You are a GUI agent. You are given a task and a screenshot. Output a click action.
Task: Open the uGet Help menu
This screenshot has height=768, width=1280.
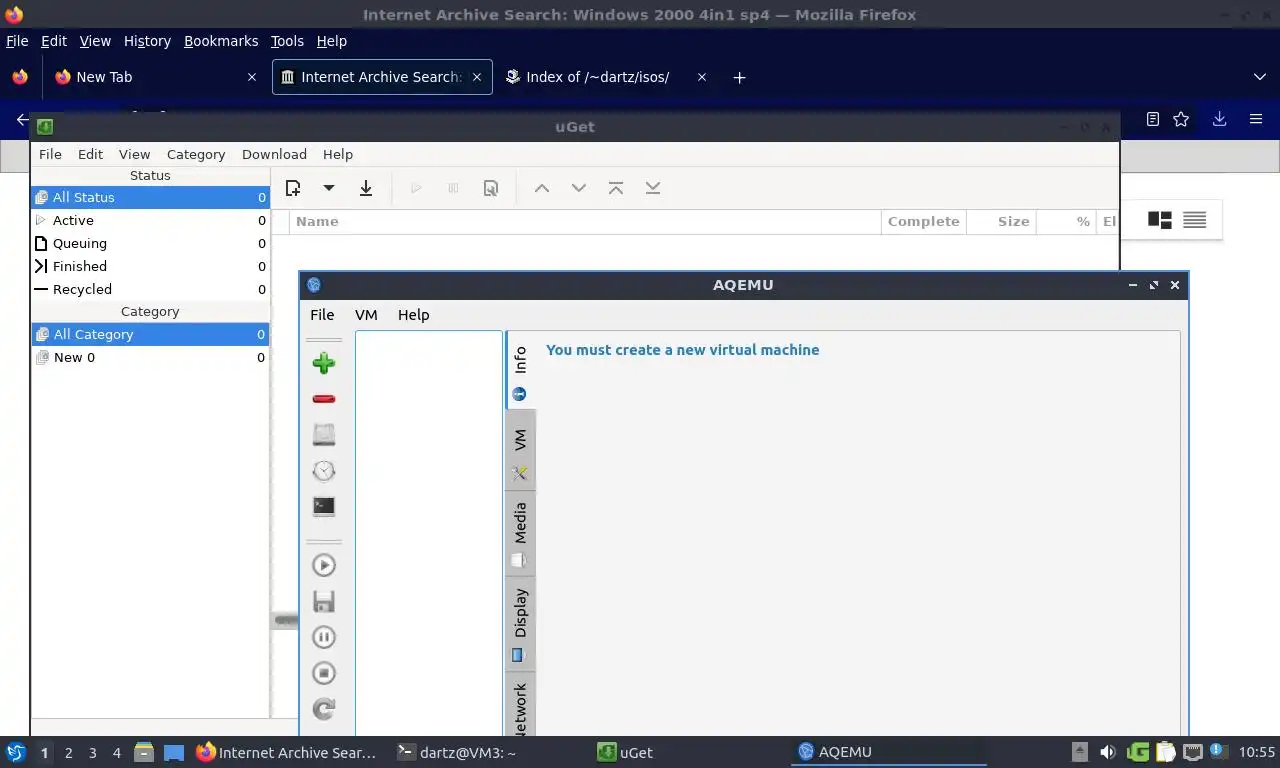[x=338, y=154]
